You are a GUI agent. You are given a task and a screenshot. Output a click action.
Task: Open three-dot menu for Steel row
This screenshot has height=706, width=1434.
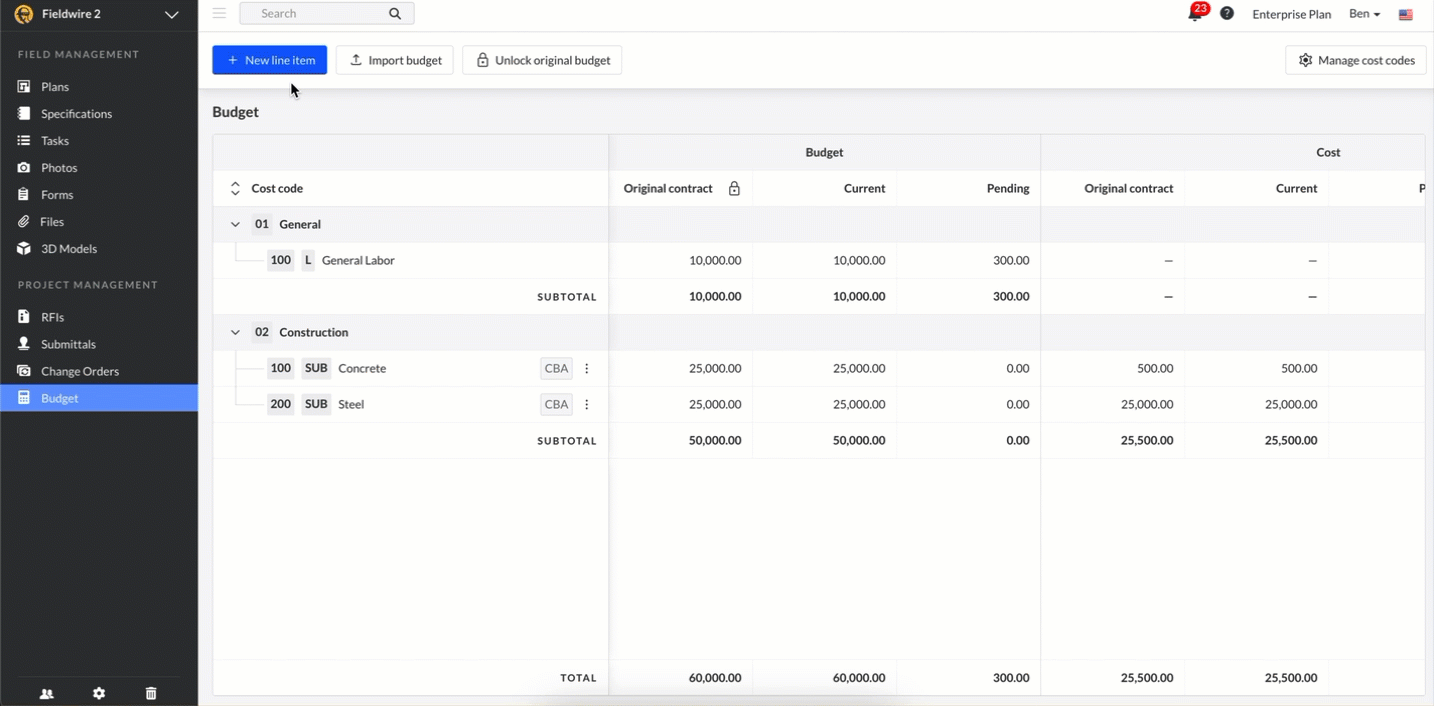pyautogui.click(x=587, y=404)
